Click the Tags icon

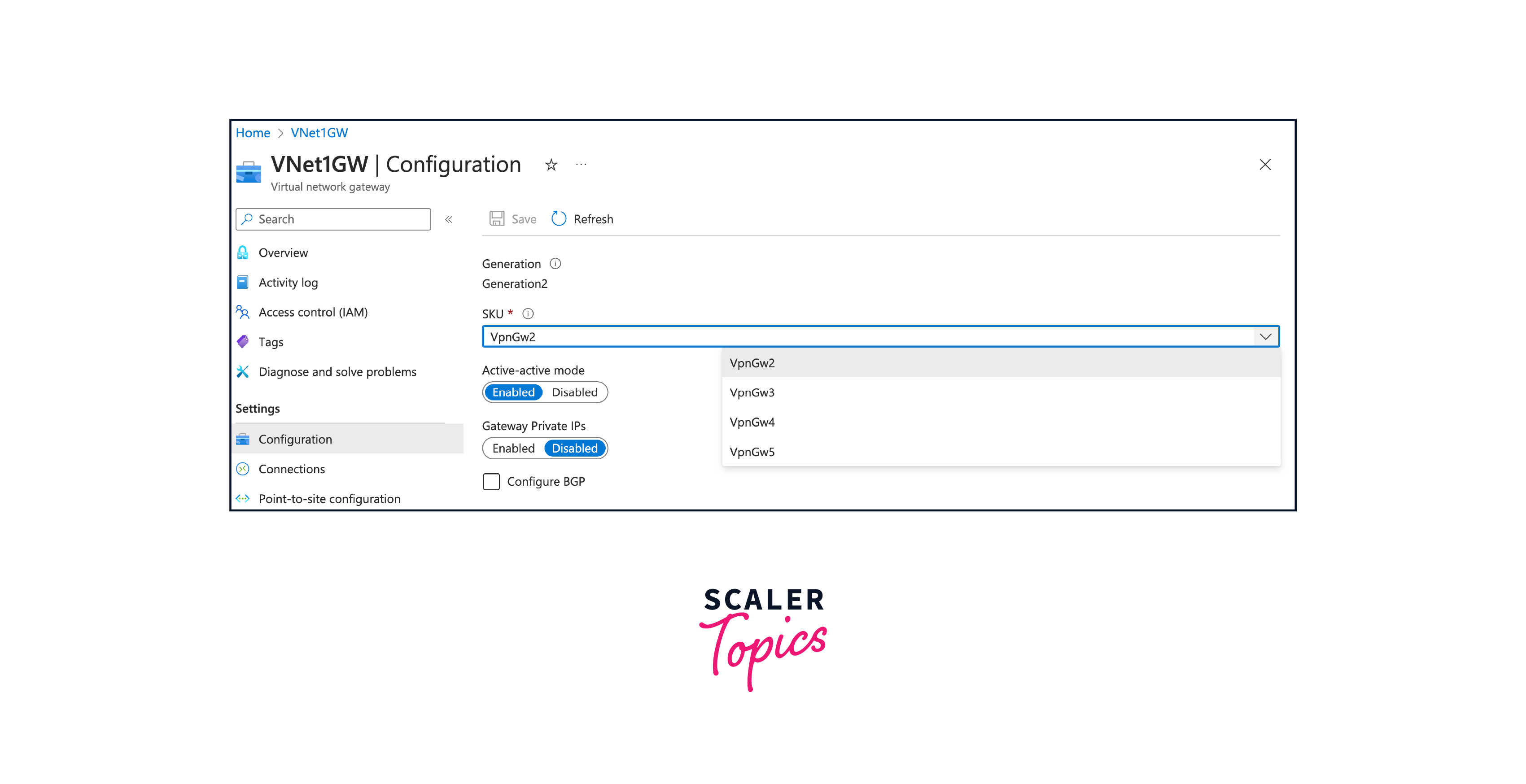coord(244,340)
